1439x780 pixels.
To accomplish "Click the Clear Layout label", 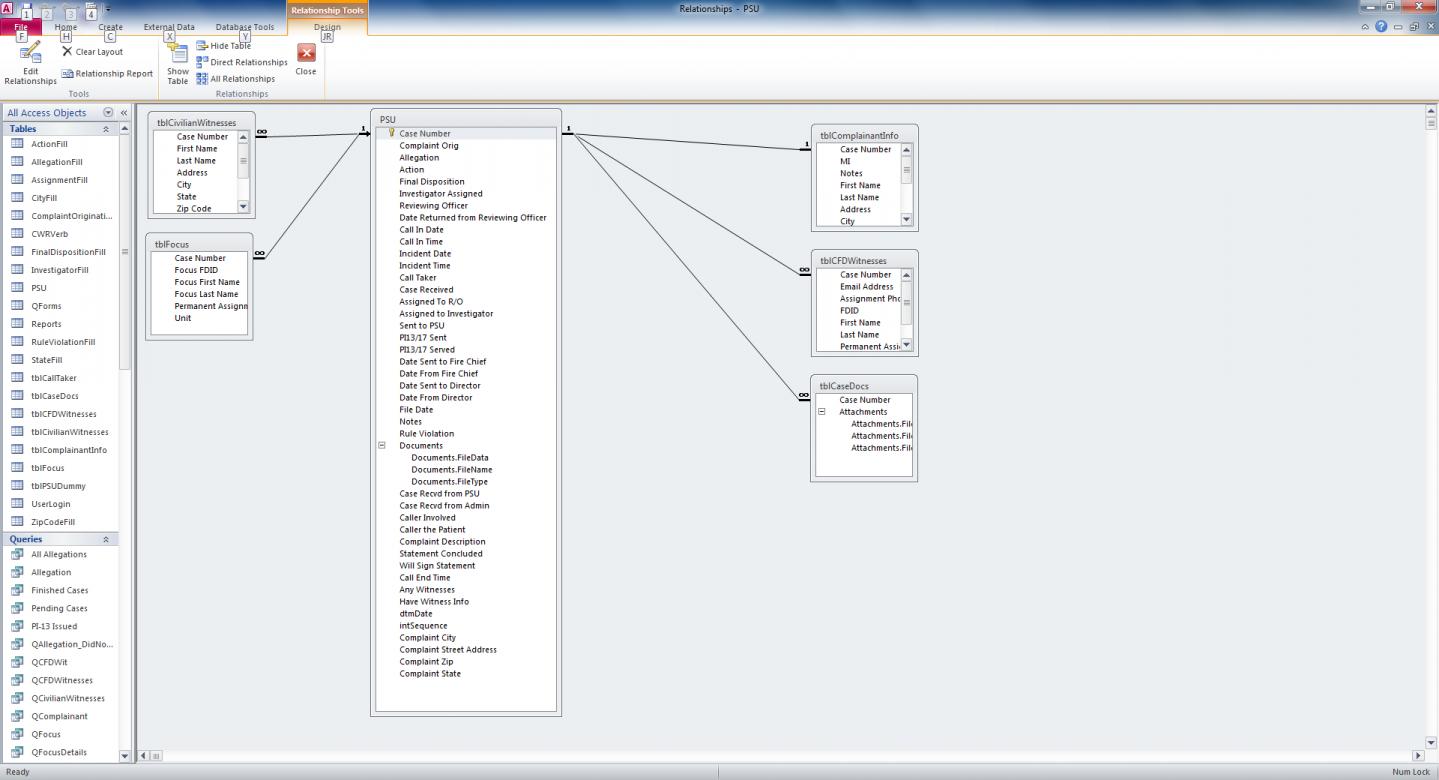I will [x=99, y=52].
